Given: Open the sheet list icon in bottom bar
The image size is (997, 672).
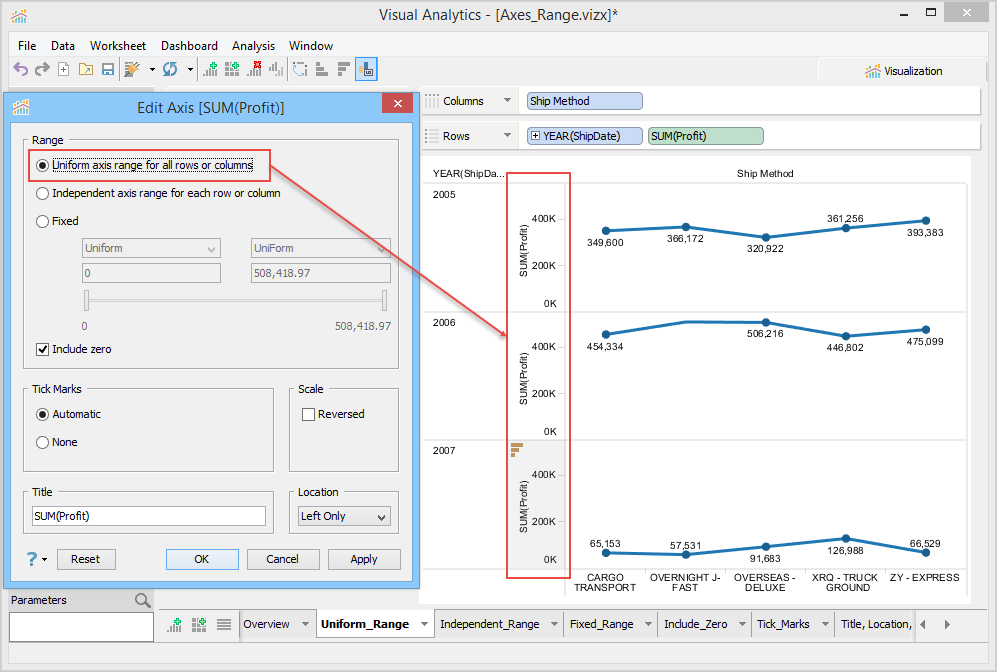Looking at the screenshot, I should pos(224,625).
